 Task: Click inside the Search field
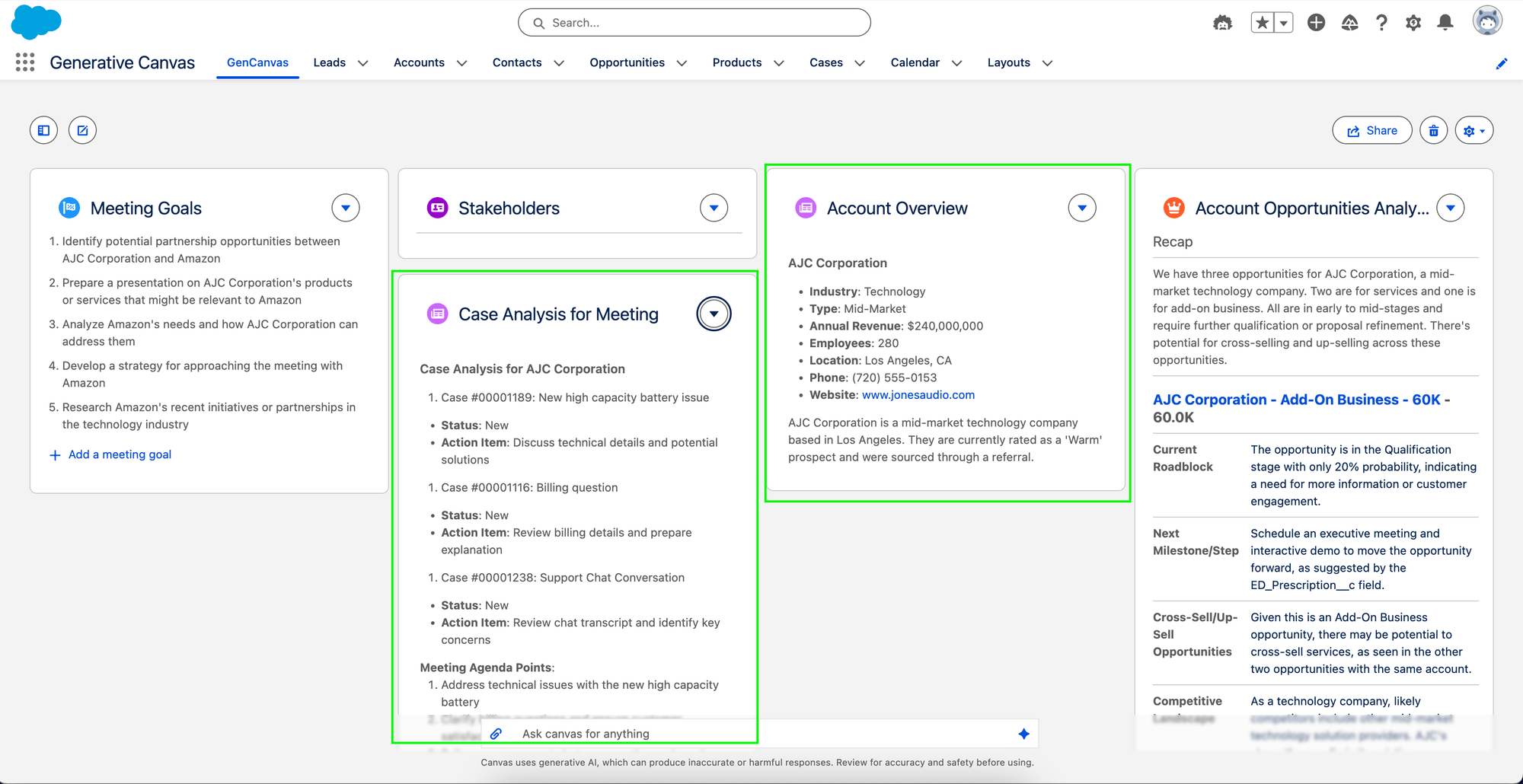click(x=693, y=22)
